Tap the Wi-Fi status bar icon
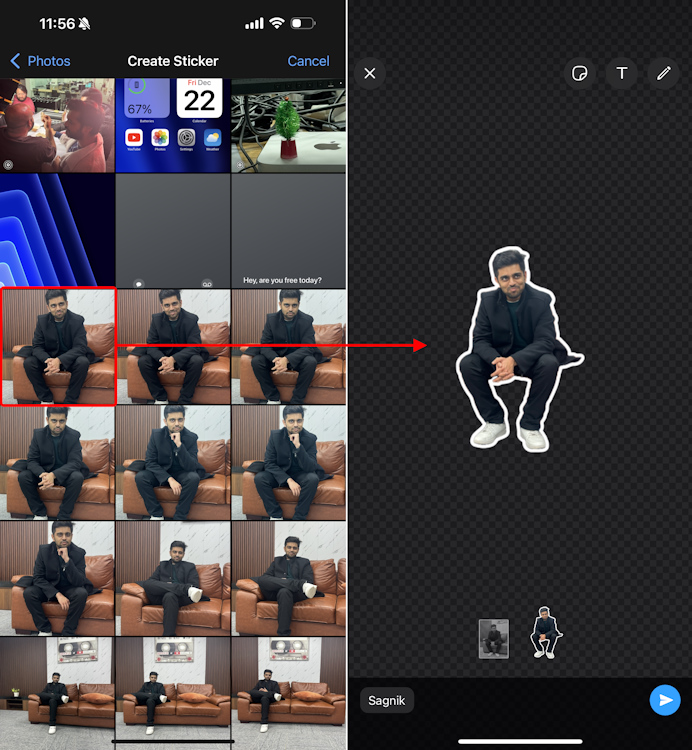692x750 pixels. pyautogui.click(x=277, y=23)
